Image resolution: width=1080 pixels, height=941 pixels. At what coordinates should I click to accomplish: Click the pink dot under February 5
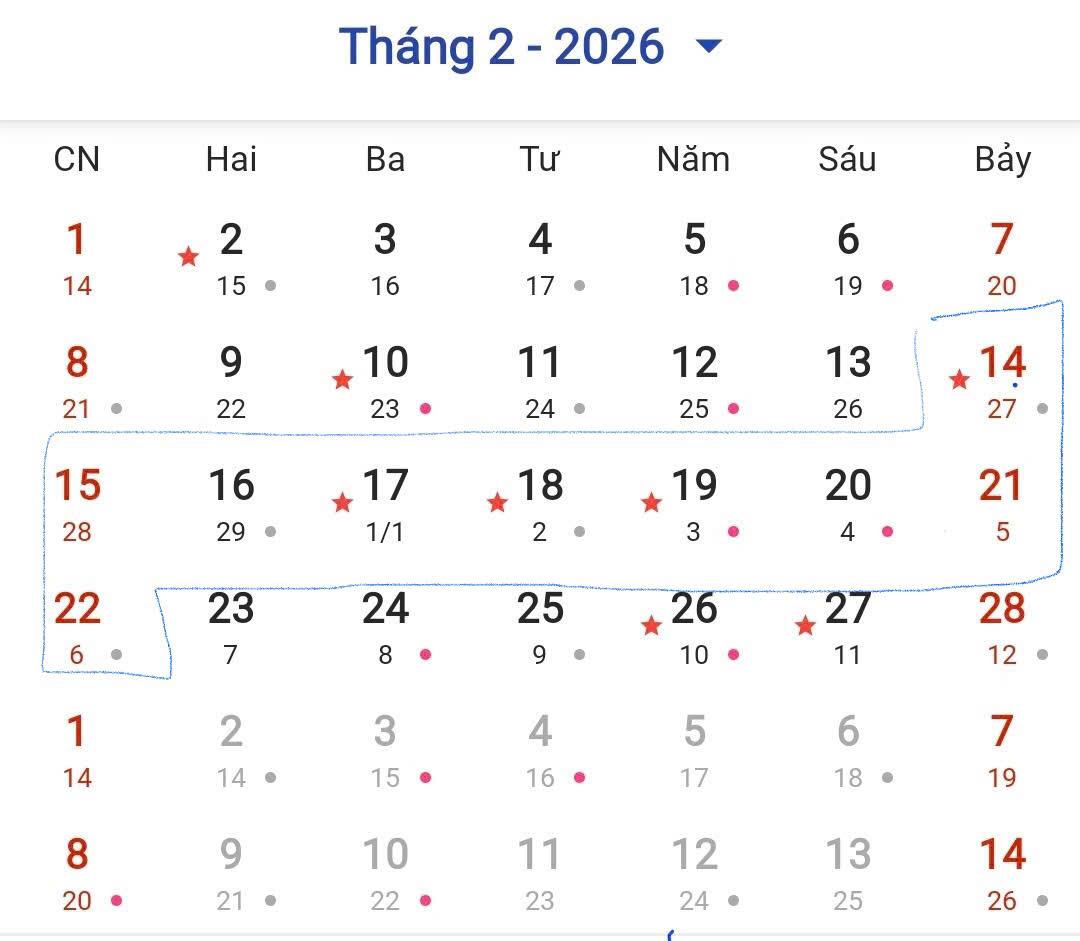pyautogui.click(x=733, y=286)
